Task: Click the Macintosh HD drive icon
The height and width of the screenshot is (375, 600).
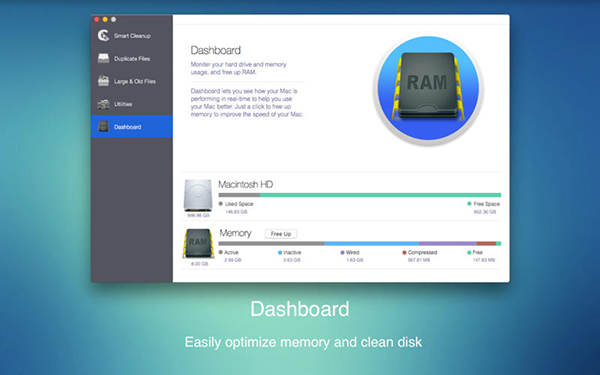Action: (x=198, y=195)
